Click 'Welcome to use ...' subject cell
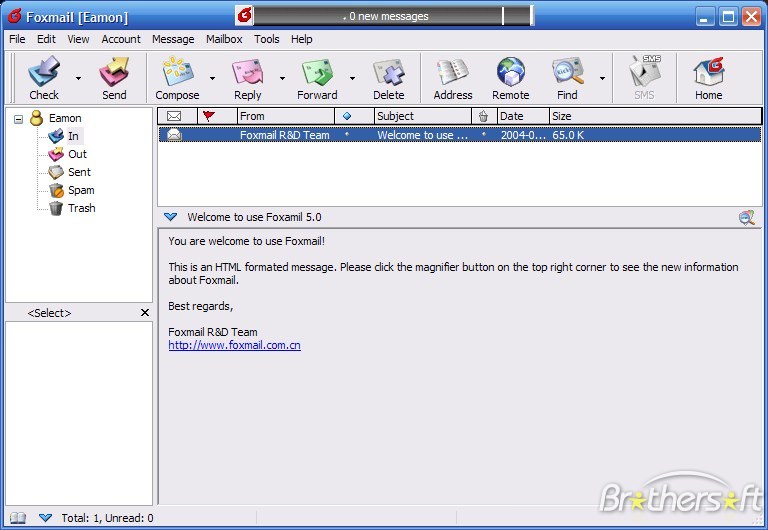768x530 pixels. coord(422,135)
